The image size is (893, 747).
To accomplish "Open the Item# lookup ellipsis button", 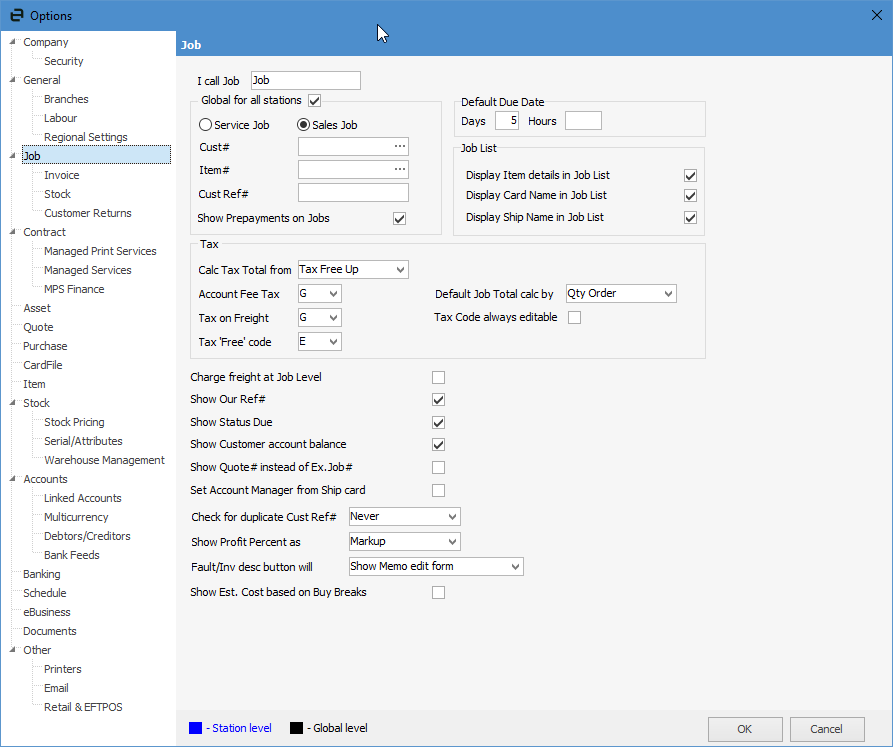I will [400, 170].
